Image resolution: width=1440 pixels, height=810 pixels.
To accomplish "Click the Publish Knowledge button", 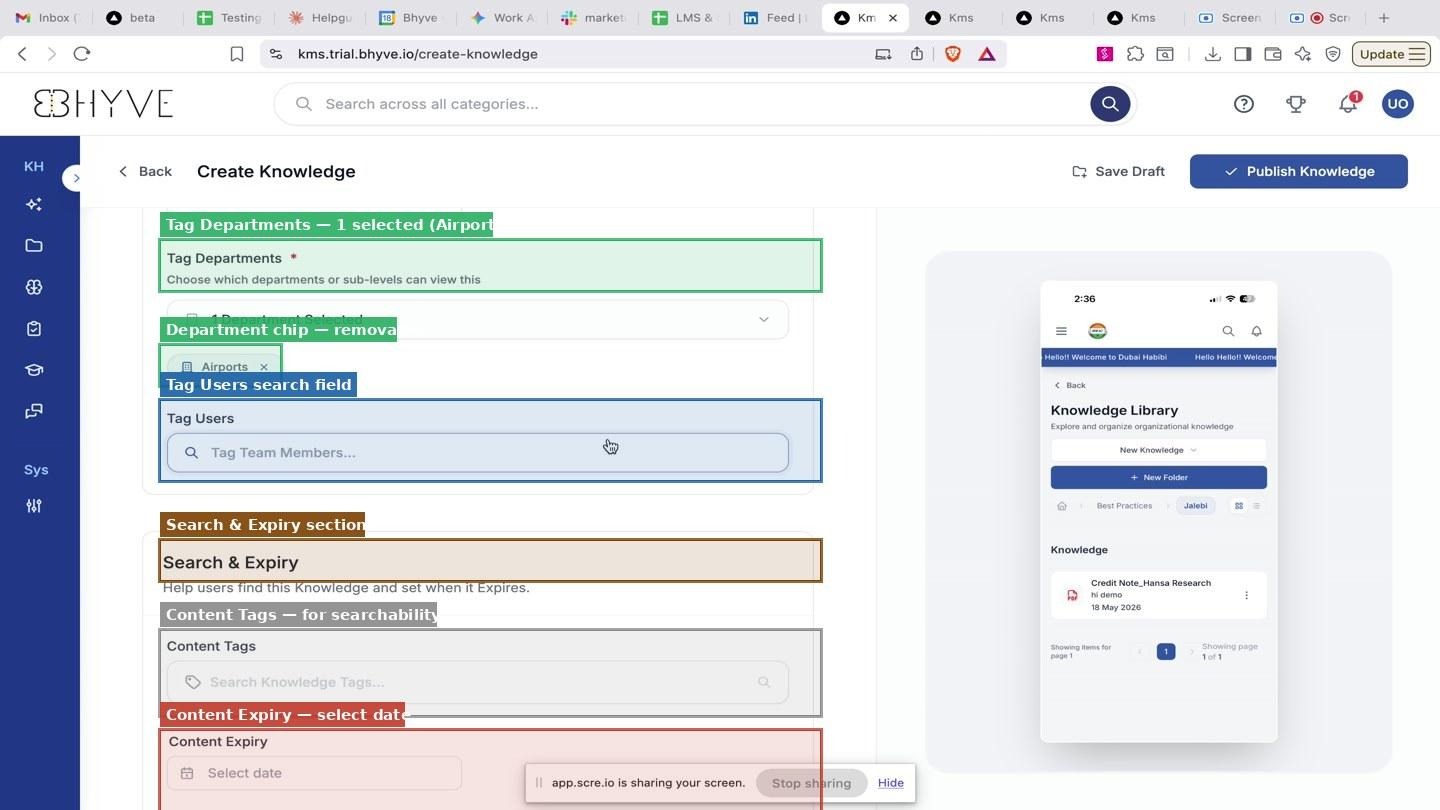I will click(1299, 171).
